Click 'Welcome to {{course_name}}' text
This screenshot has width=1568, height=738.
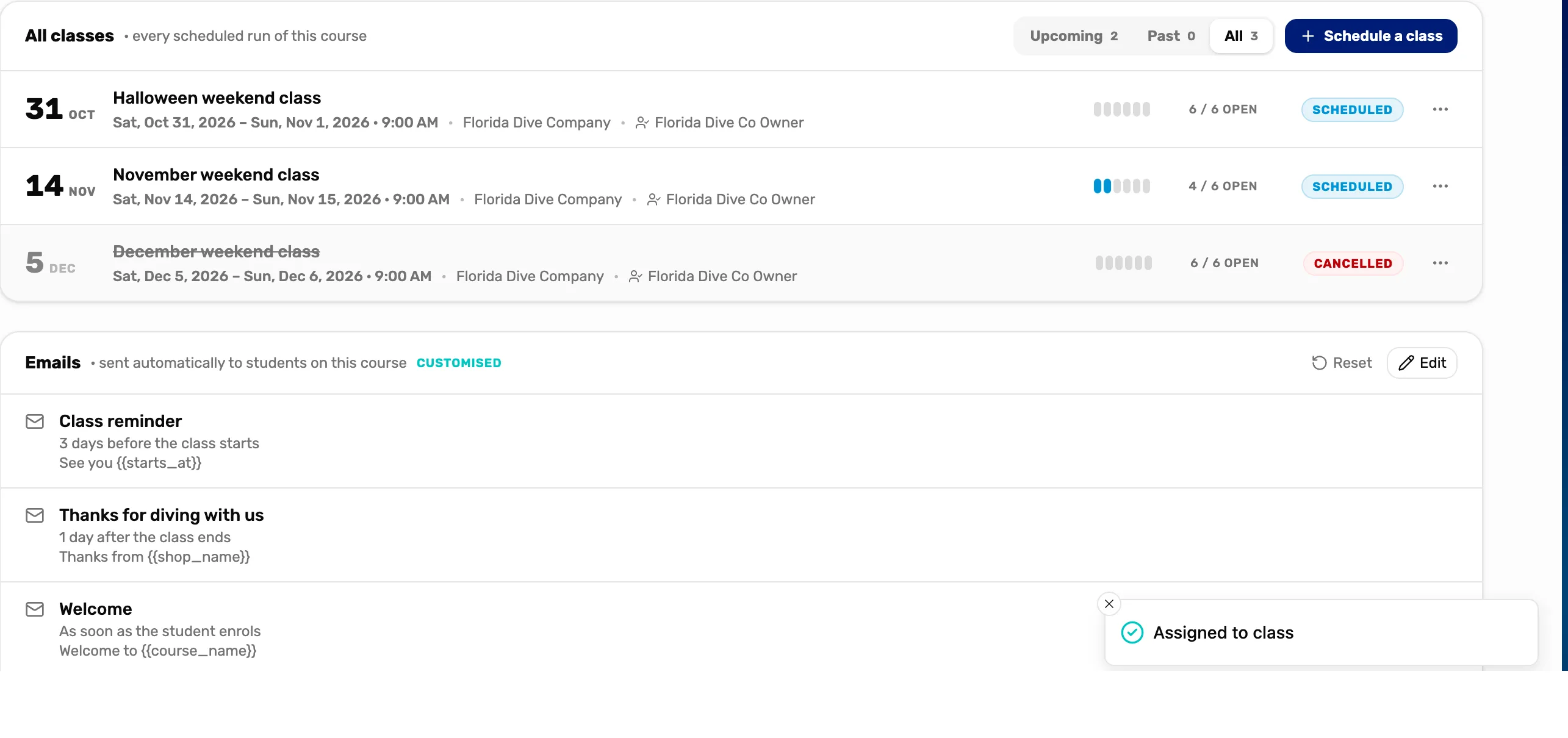tap(157, 651)
